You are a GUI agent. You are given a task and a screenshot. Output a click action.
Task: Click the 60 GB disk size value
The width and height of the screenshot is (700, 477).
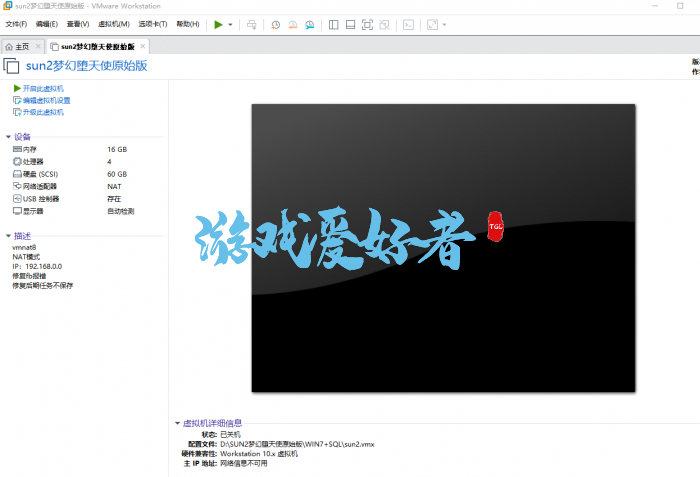tap(117, 174)
